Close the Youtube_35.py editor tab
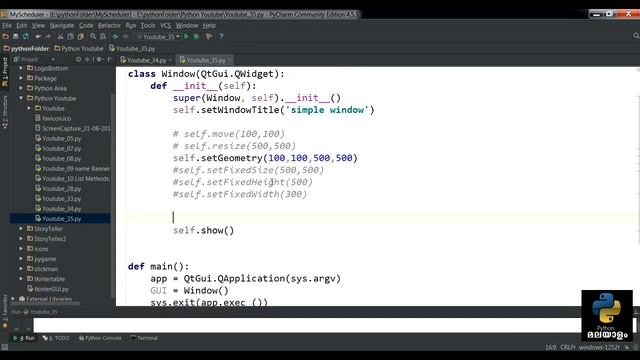This screenshot has width=640, height=360. point(229,60)
